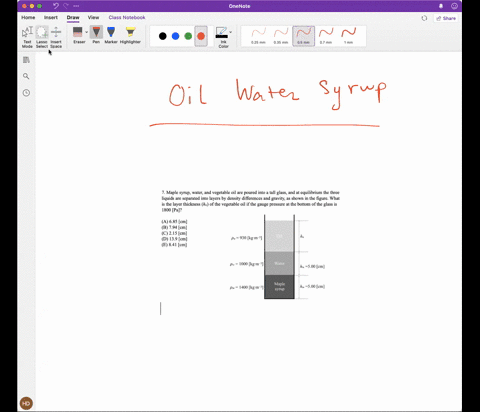
Task: Choose the Insert Space tool
Action: click(56, 37)
